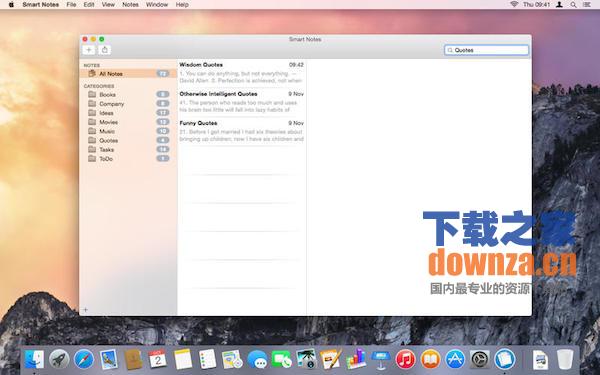Open Launchpad from the Dock
Image resolution: width=600 pixels, height=375 pixels.
pyautogui.click(x=59, y=359)
